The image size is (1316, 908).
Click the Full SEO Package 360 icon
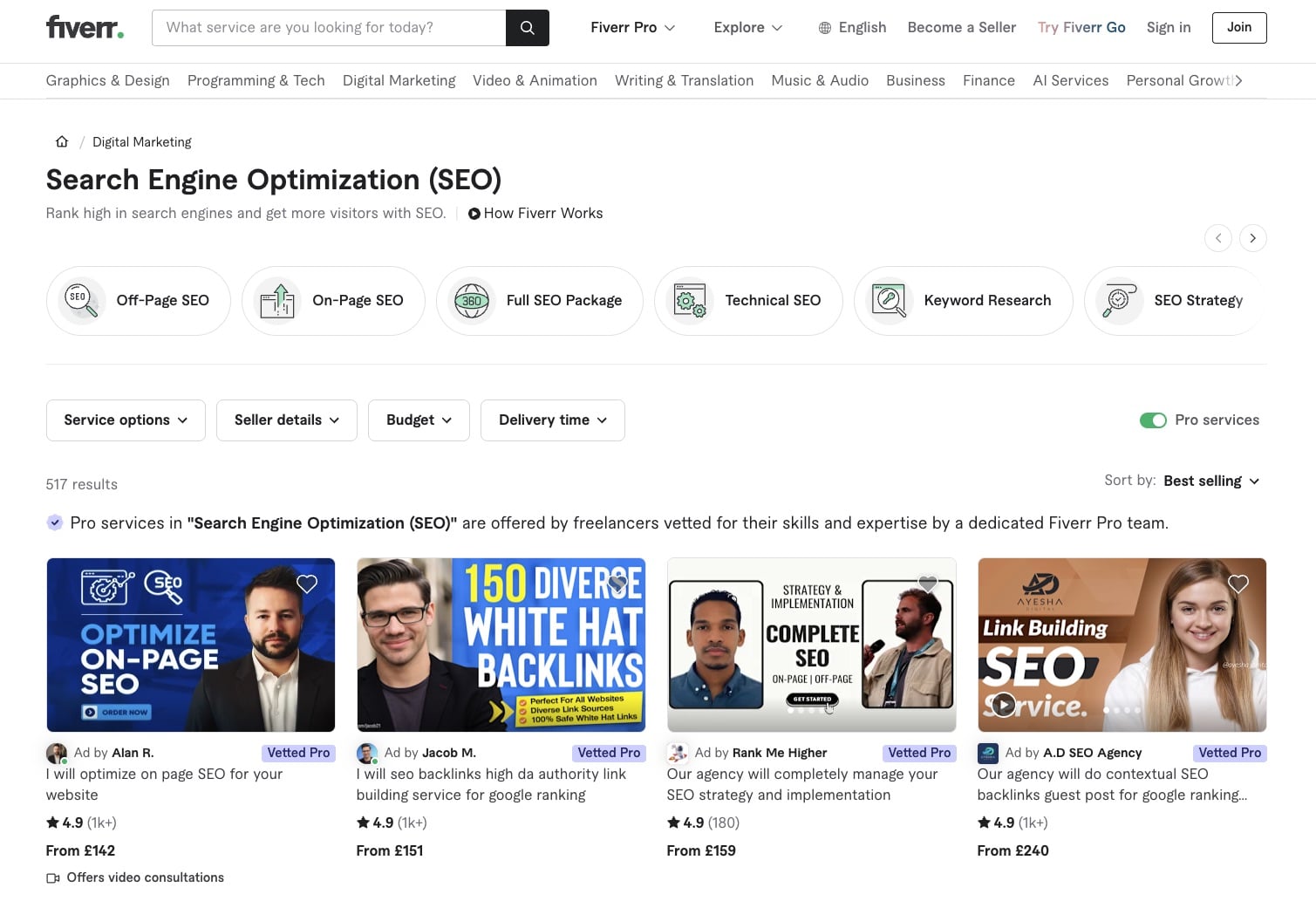(472, 300)
